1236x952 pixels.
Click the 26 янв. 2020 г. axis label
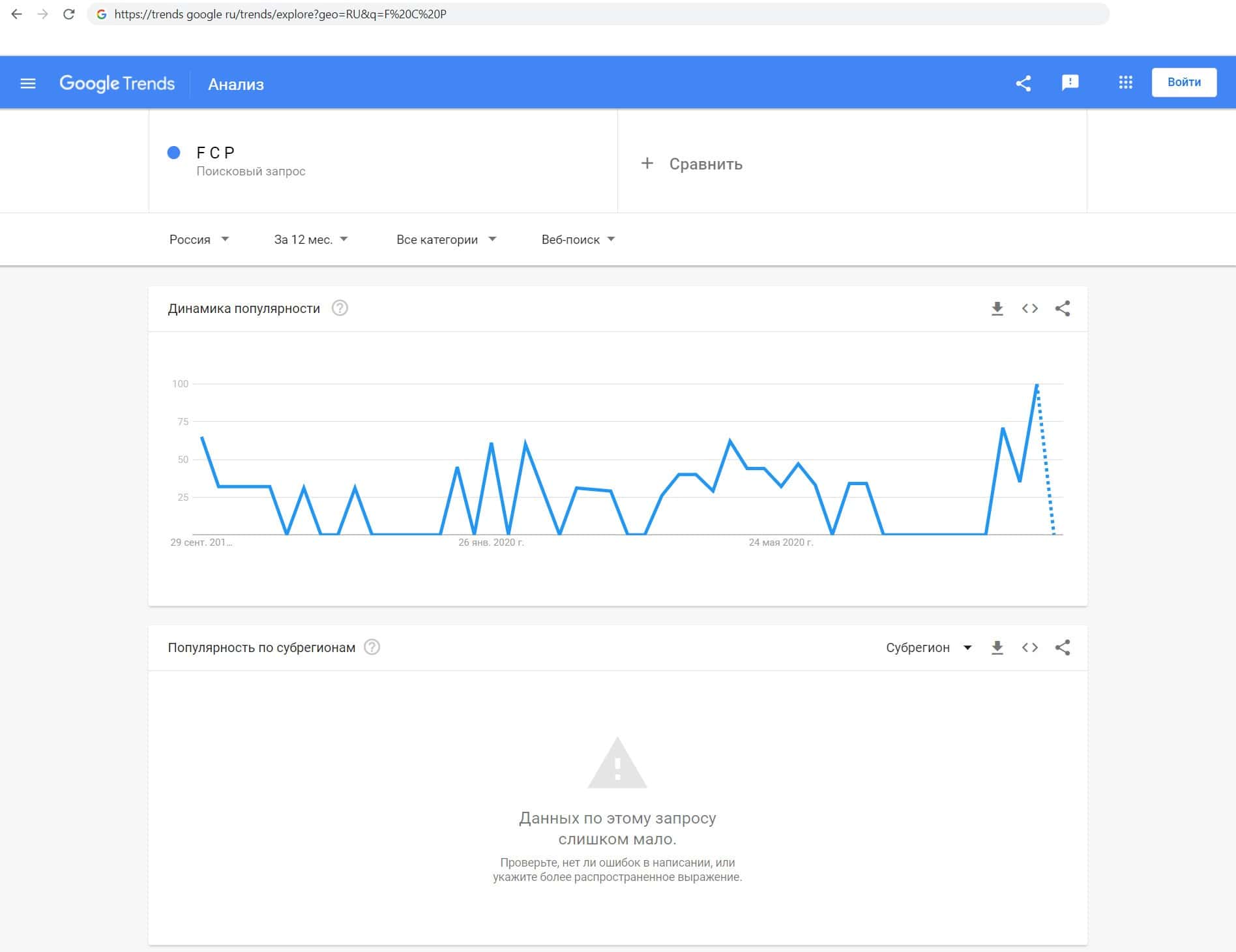(491, 543)
